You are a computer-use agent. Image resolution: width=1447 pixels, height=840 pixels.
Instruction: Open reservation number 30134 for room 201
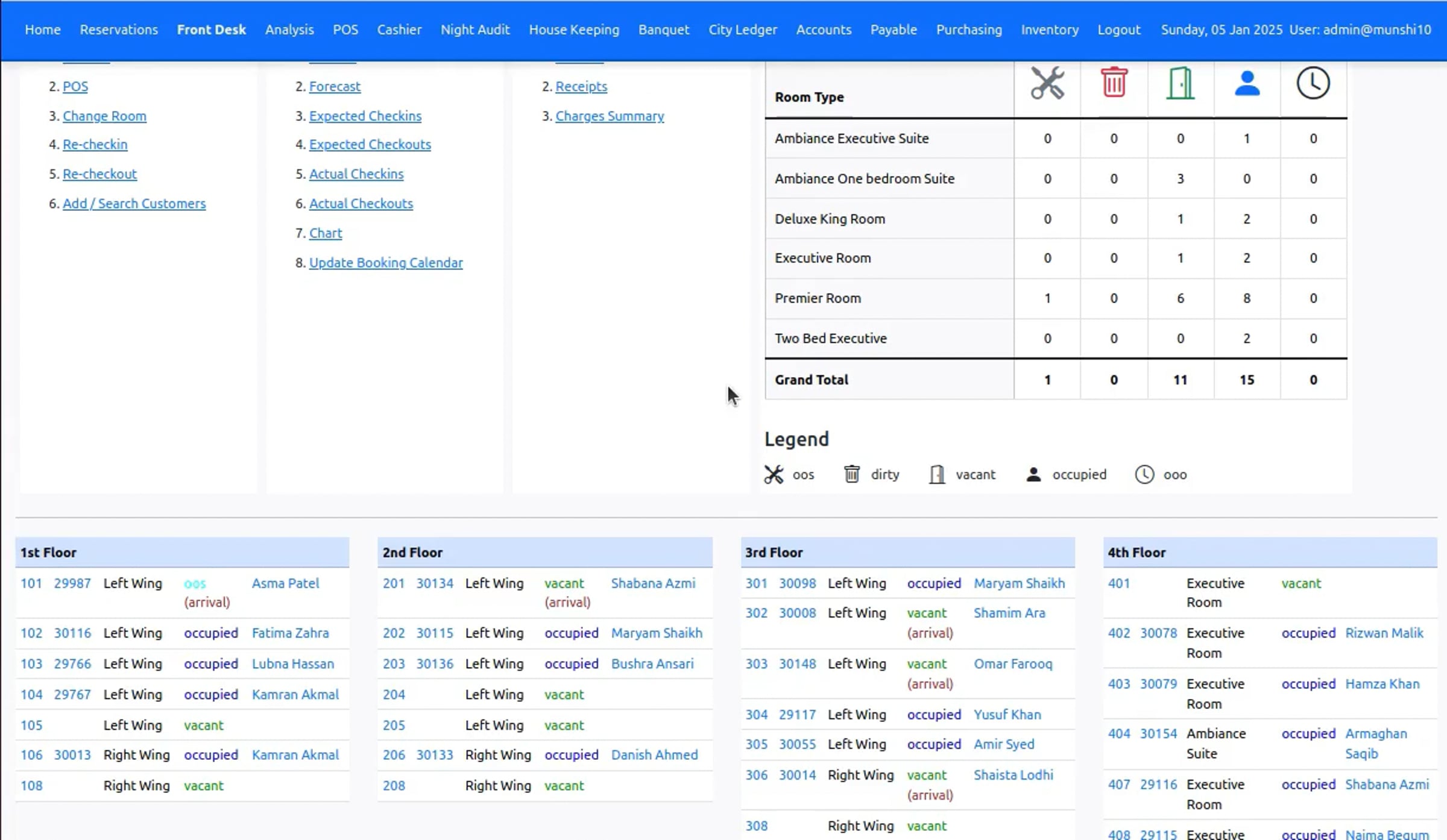click(x=434, y=583)
